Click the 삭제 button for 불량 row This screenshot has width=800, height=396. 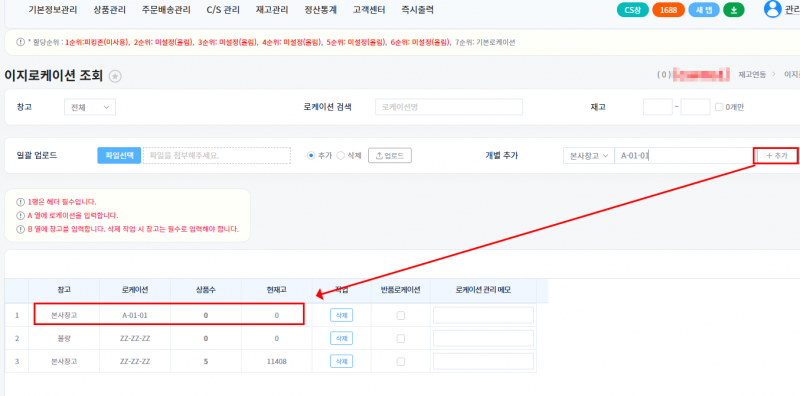click(341, 338)
